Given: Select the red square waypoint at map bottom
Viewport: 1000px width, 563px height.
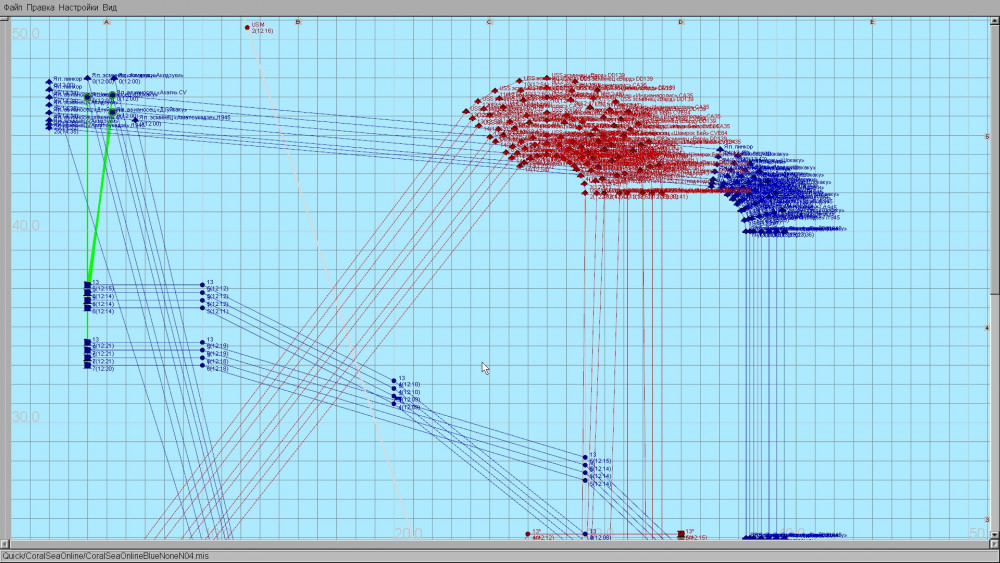Looking at the screenshot, I should click(681, 534).
